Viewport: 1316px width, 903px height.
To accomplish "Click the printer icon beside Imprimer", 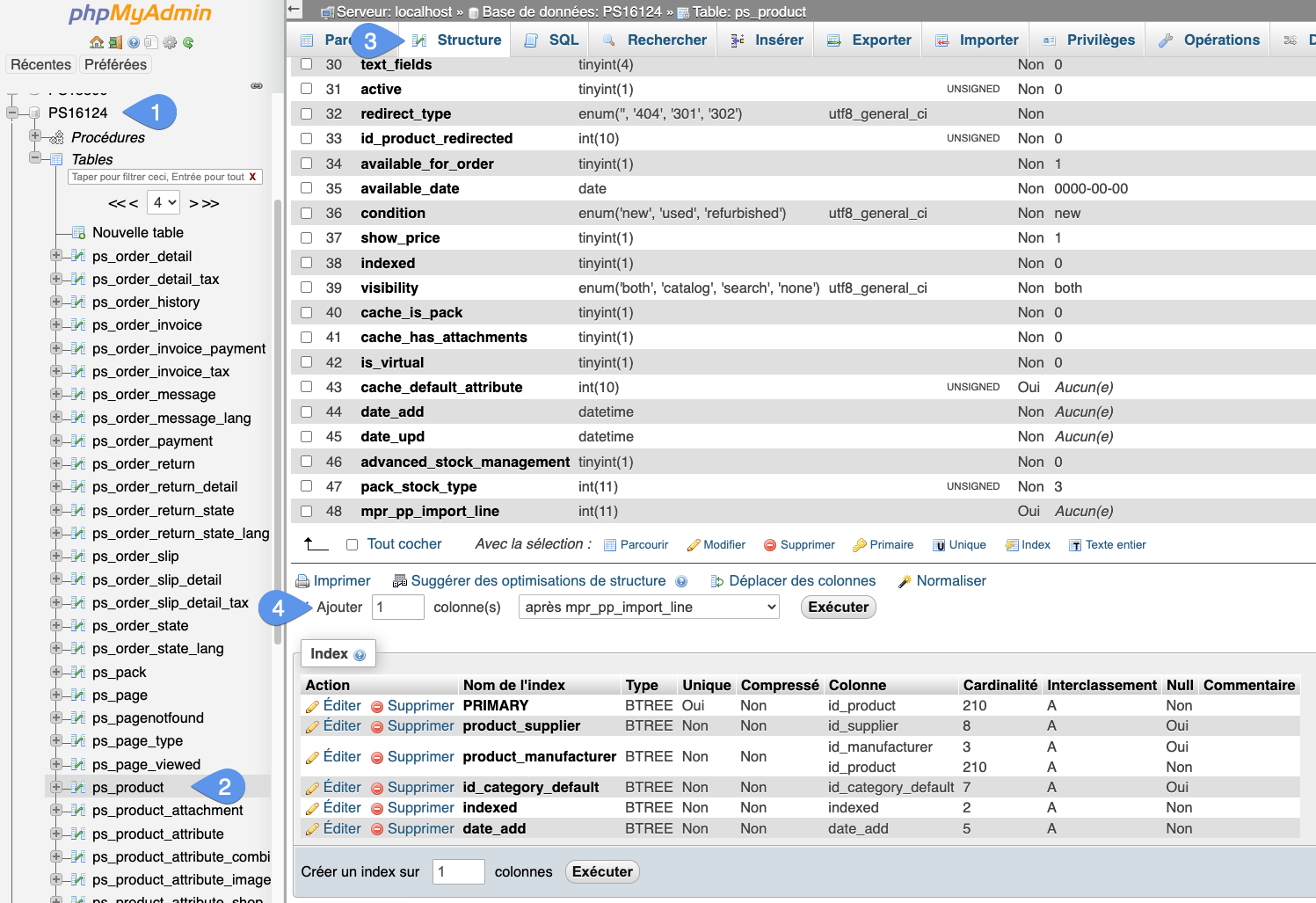I will (302, 581).
